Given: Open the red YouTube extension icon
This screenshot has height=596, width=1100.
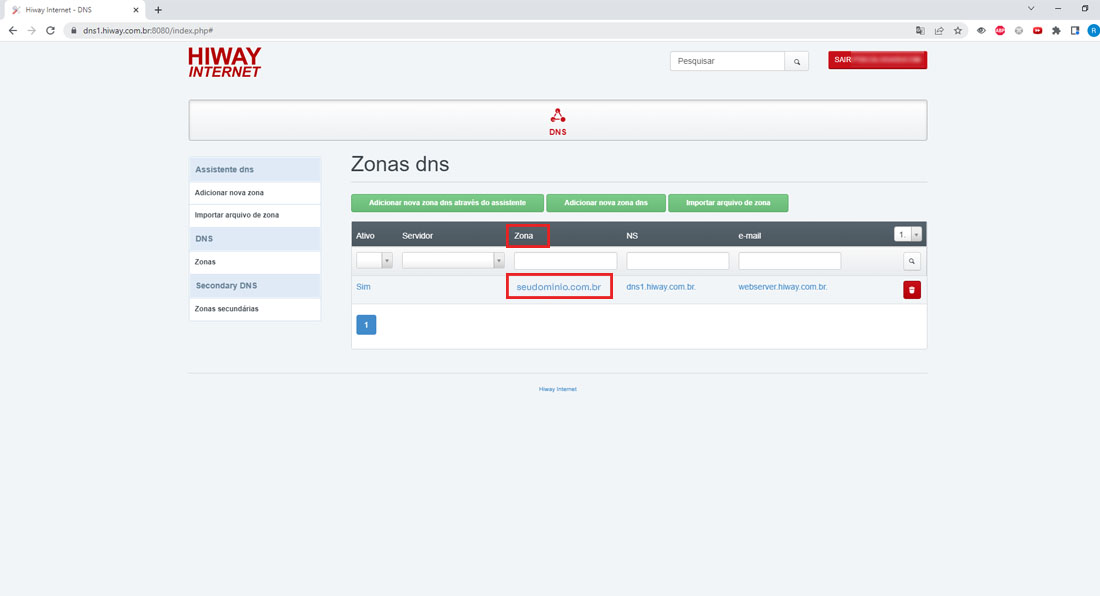Looking at the screenshot, I should (x=1037, y=30).
